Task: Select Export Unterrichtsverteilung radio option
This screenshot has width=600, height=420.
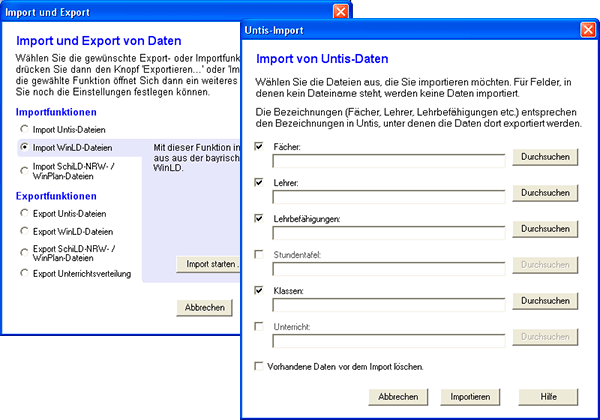Action: tap(24, 273)
